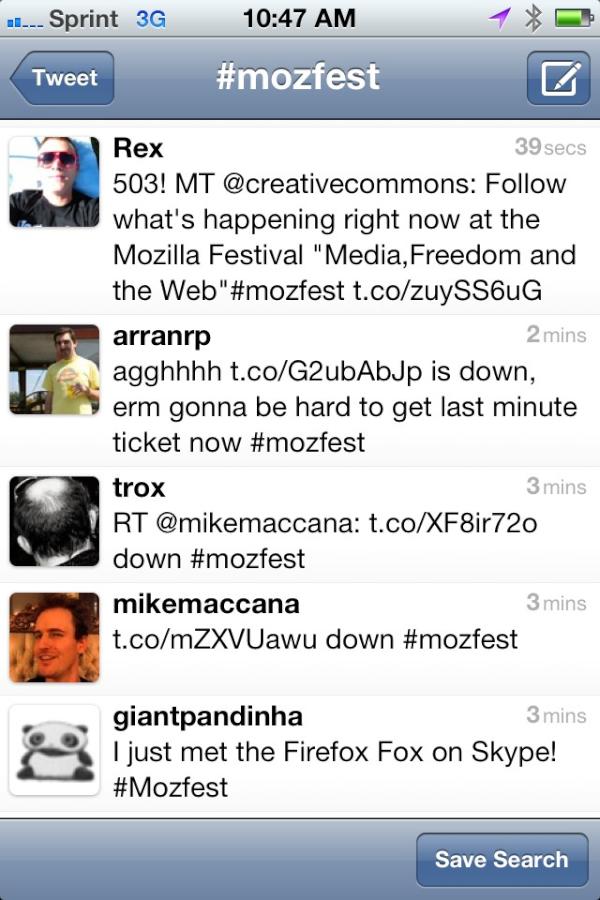Viewport: 600px width, 900px height.
Task: Tap the #mozfest title in the navigation bar
Action: click(298, 76)
